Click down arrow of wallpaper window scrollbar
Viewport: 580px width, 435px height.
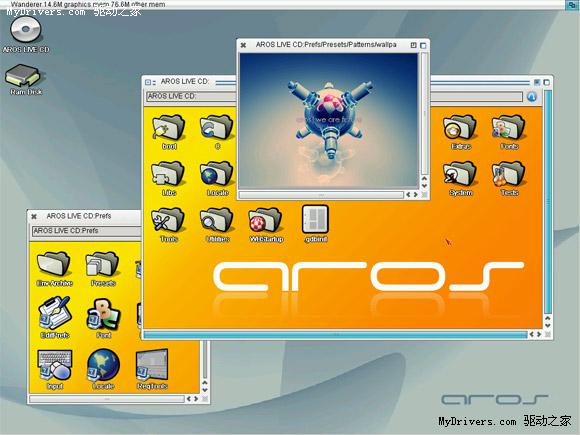point(424,186)
